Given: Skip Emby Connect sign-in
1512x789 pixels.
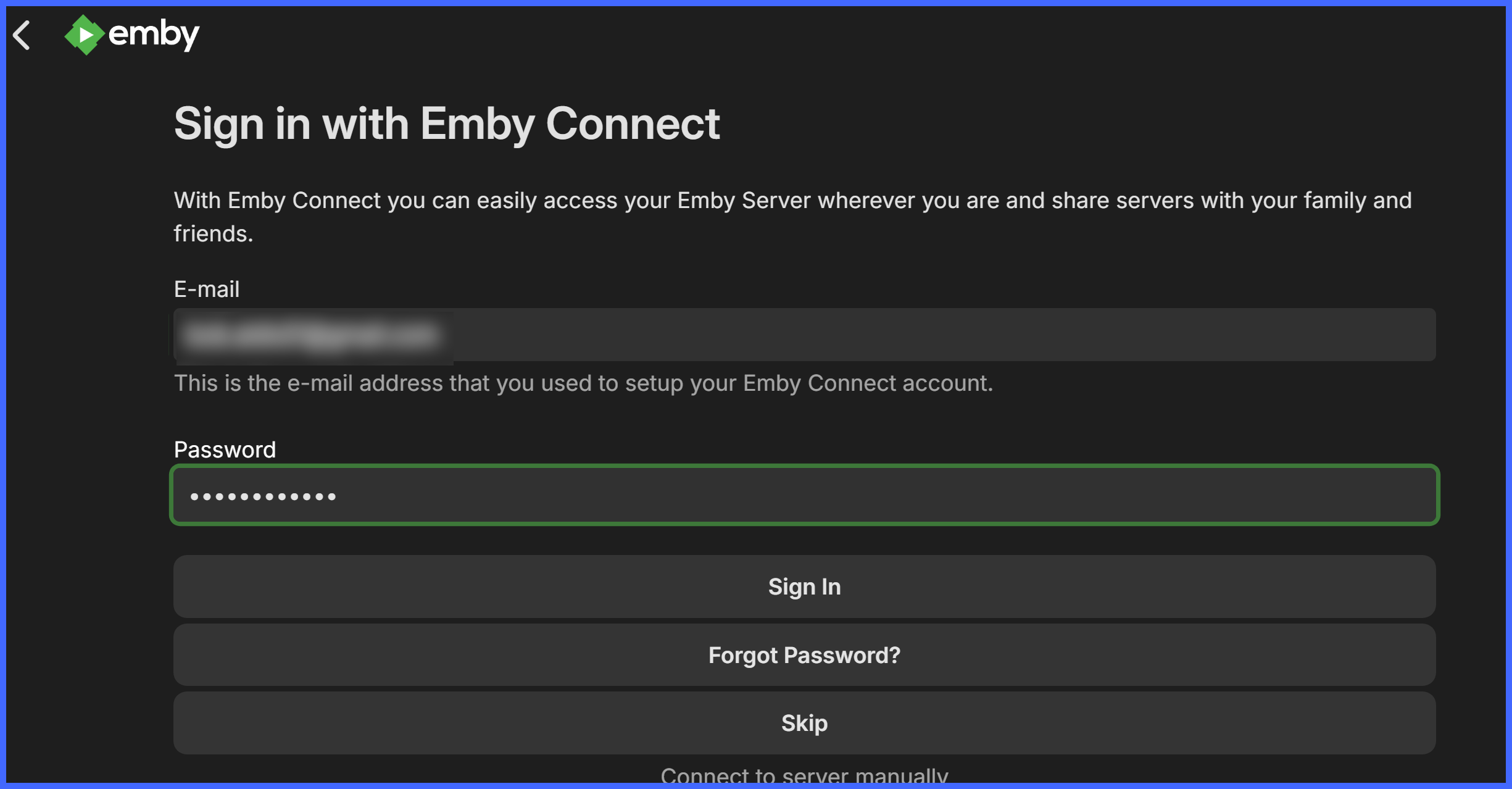Looking at the screenshot, I should point(804,722).
